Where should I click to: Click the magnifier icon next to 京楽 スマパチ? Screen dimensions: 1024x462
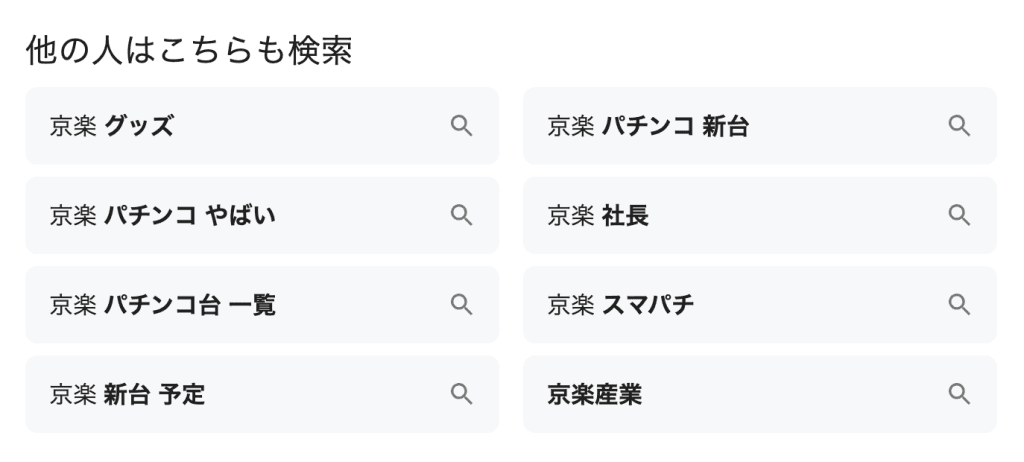pos(959,305)
